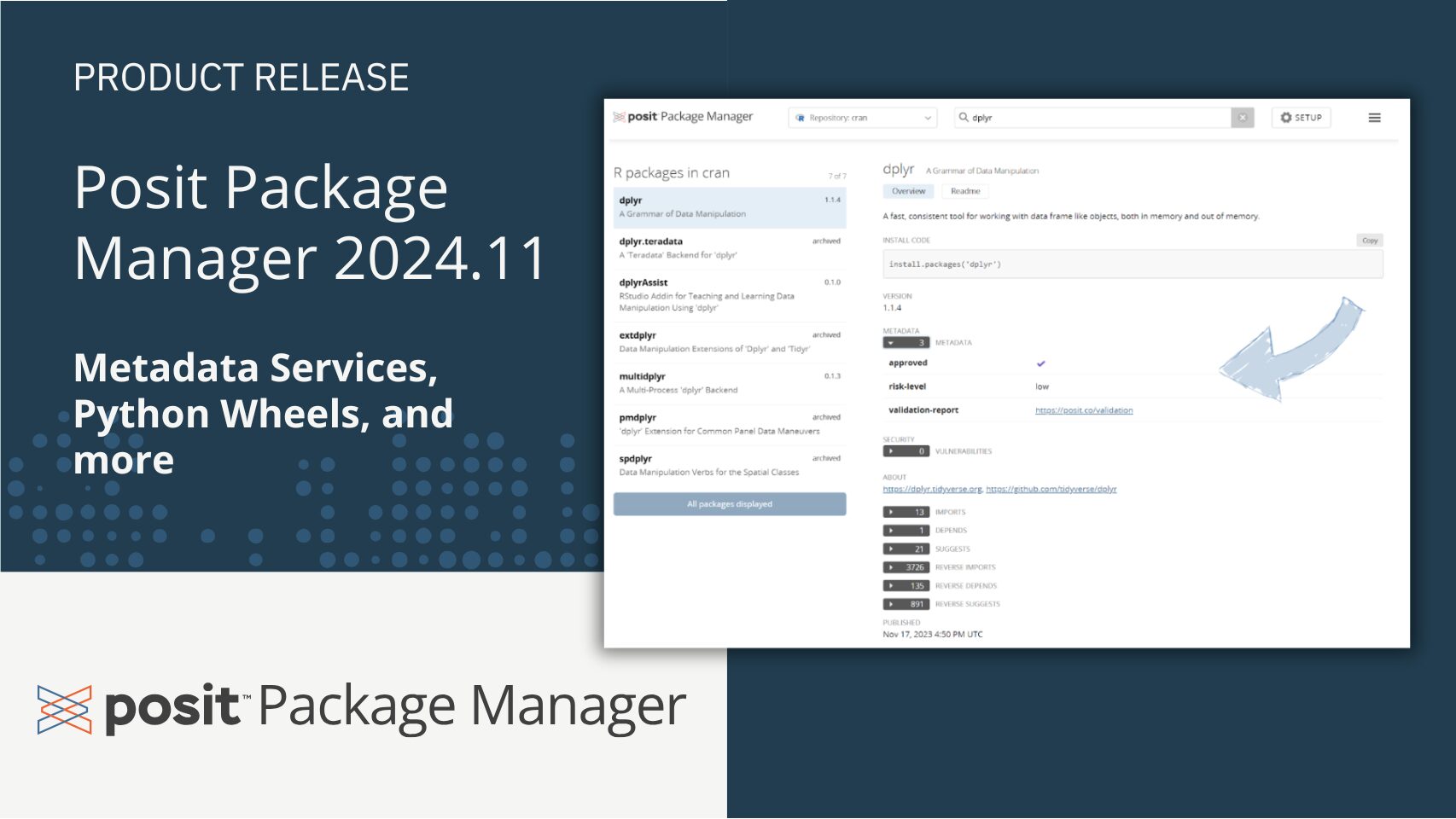Screen dimensions: 1456x819
Task: Click the search magnifier icon
Action: click(x=964, y=118)
